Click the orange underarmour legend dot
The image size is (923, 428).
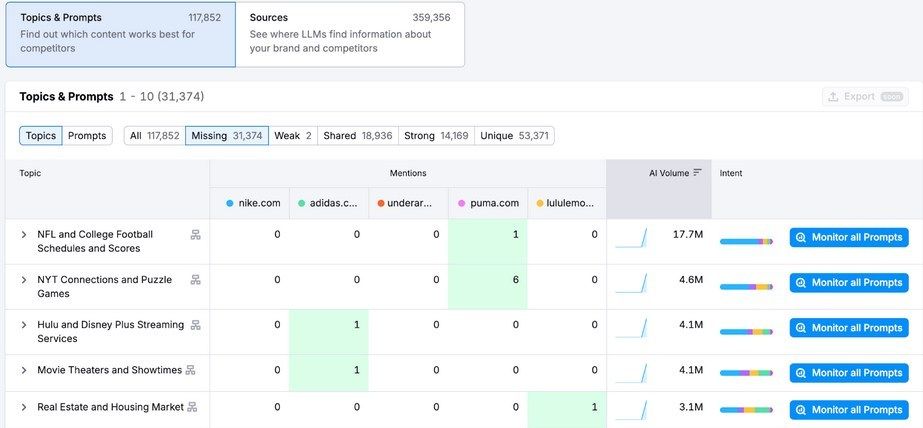(381, 203)
